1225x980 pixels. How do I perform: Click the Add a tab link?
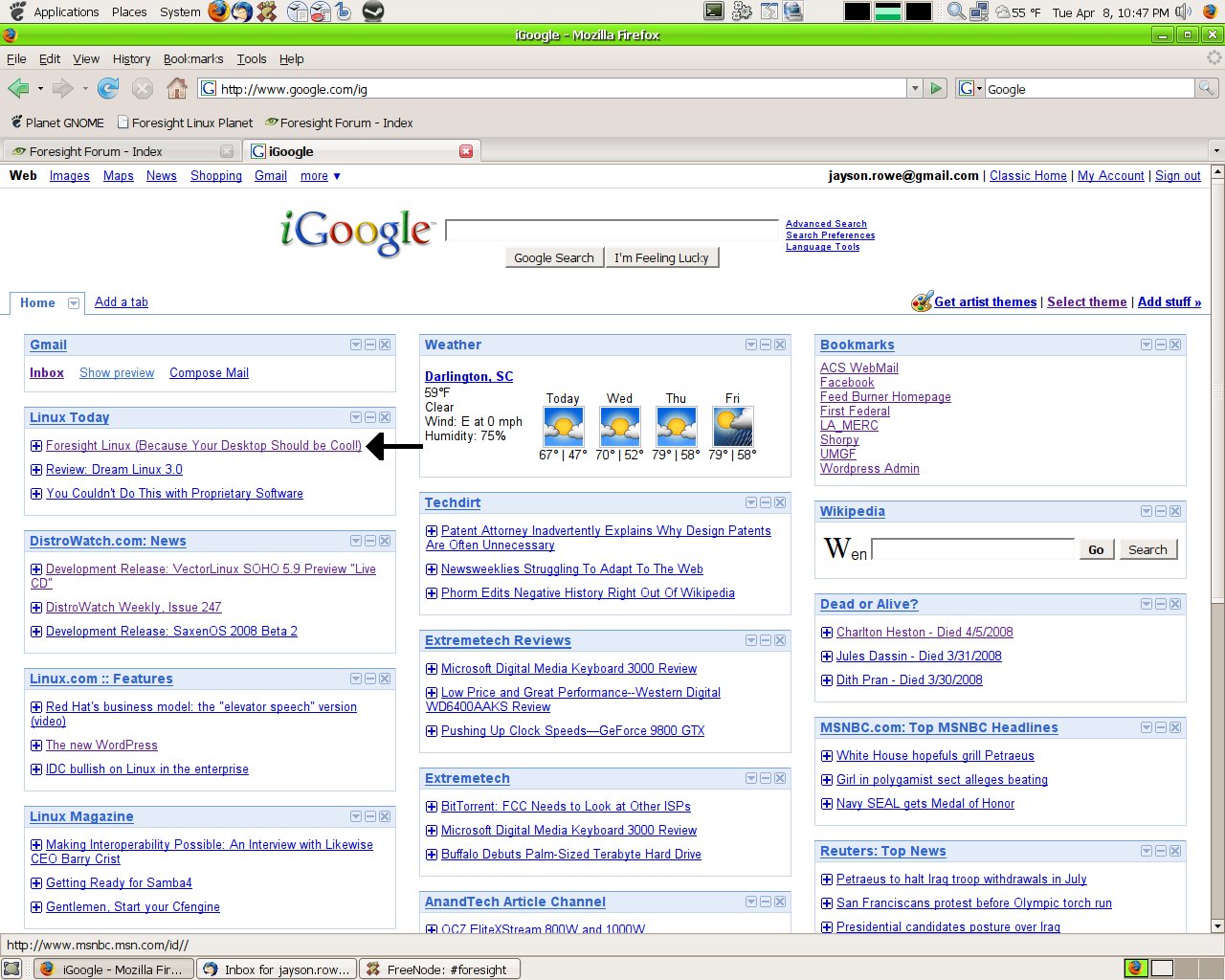pyautogui.click(x=122, y=301)
